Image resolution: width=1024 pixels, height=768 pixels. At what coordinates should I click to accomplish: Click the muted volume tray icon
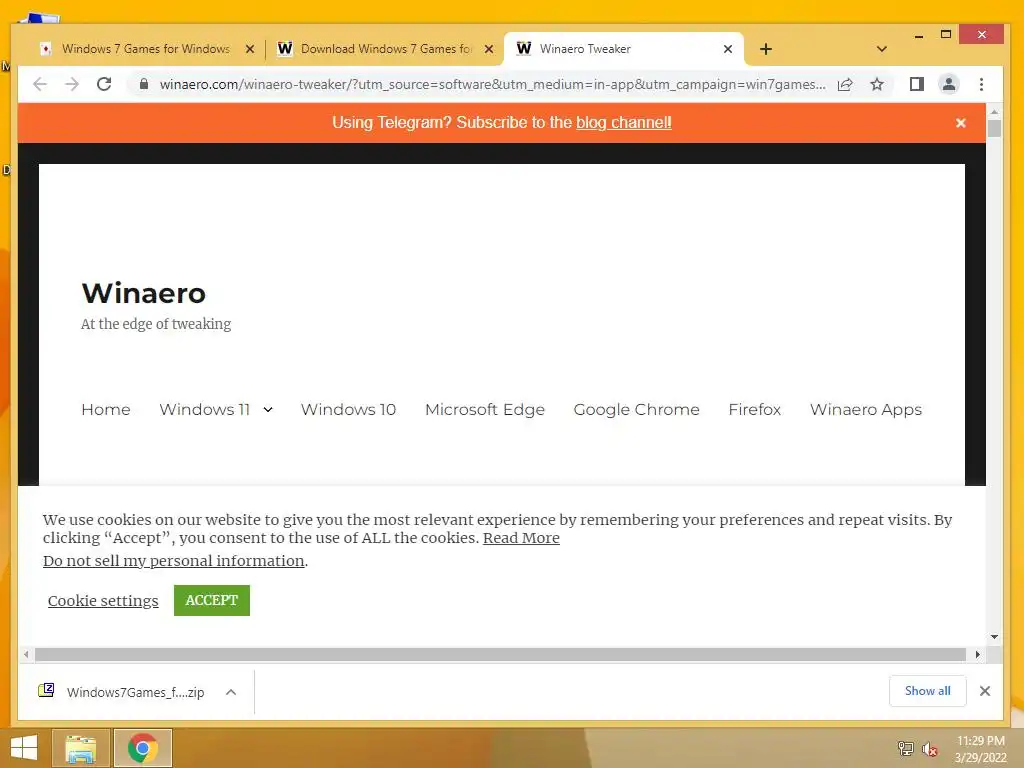click(930, 749)
